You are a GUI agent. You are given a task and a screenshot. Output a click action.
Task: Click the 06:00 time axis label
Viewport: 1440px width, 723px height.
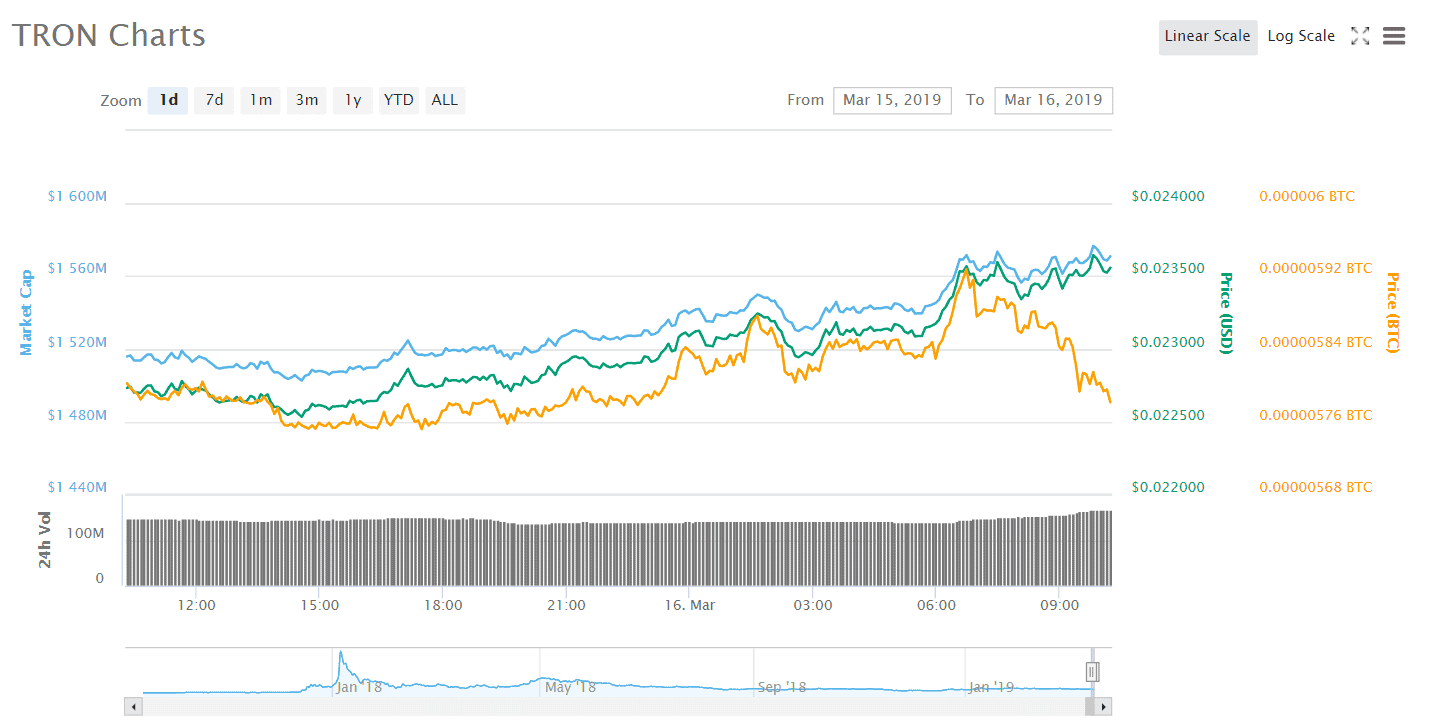coord(936,606)
